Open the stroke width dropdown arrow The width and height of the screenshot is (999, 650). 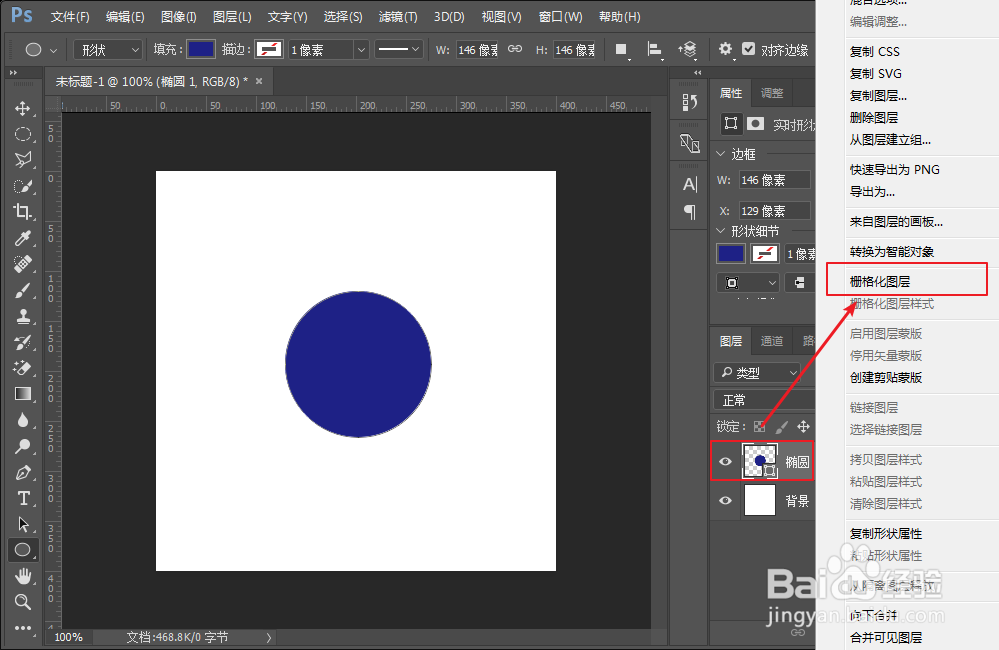[361, 50]
